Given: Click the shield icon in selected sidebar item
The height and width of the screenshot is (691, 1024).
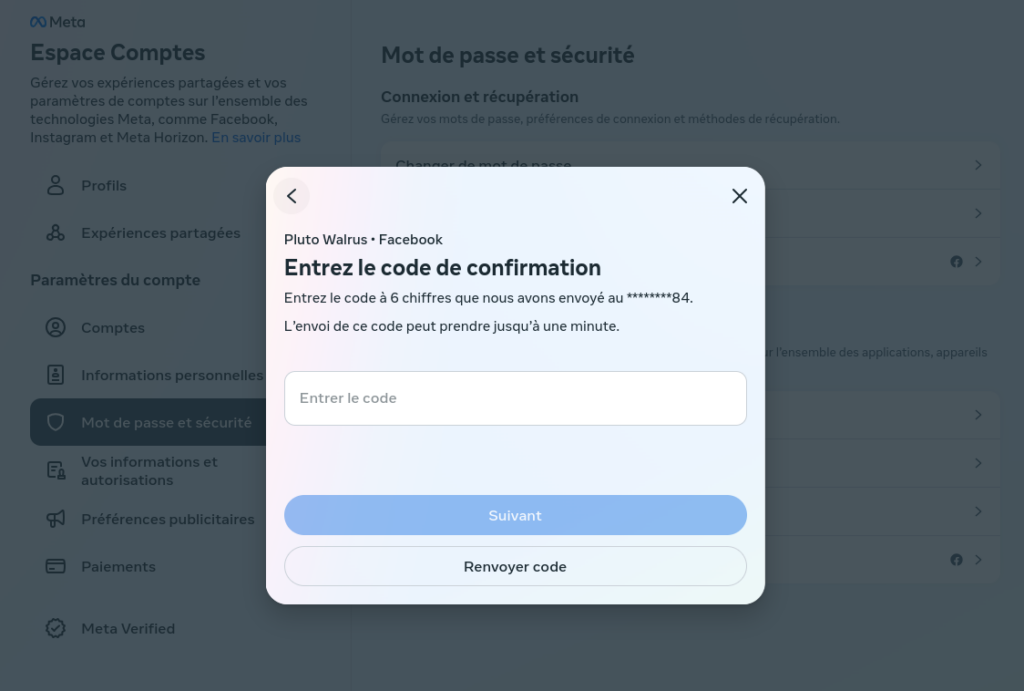Looking at the screenshot, I should click(56, 423).
